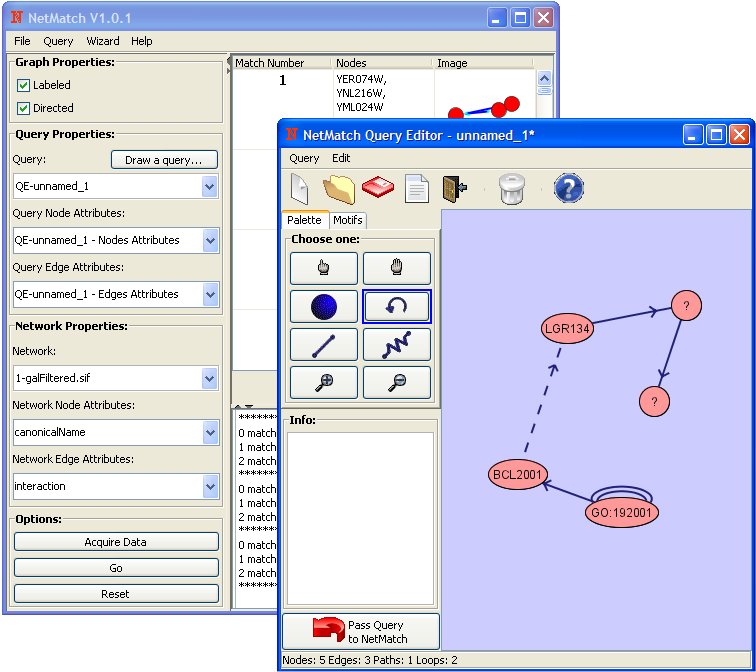
Task: Toggle the Directed checkbox
Action: coord(24,108)
